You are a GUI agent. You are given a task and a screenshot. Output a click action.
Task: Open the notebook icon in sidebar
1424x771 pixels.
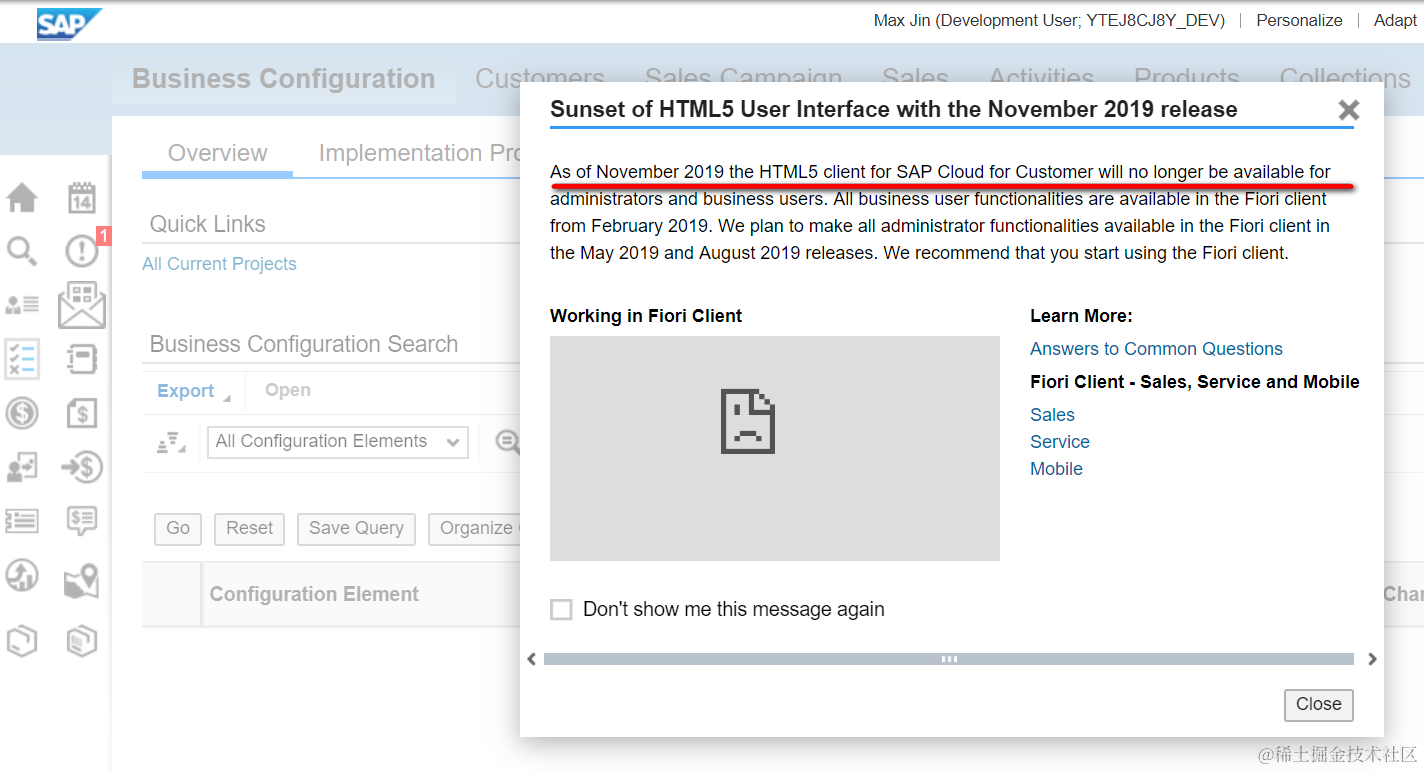pos(82,358)
